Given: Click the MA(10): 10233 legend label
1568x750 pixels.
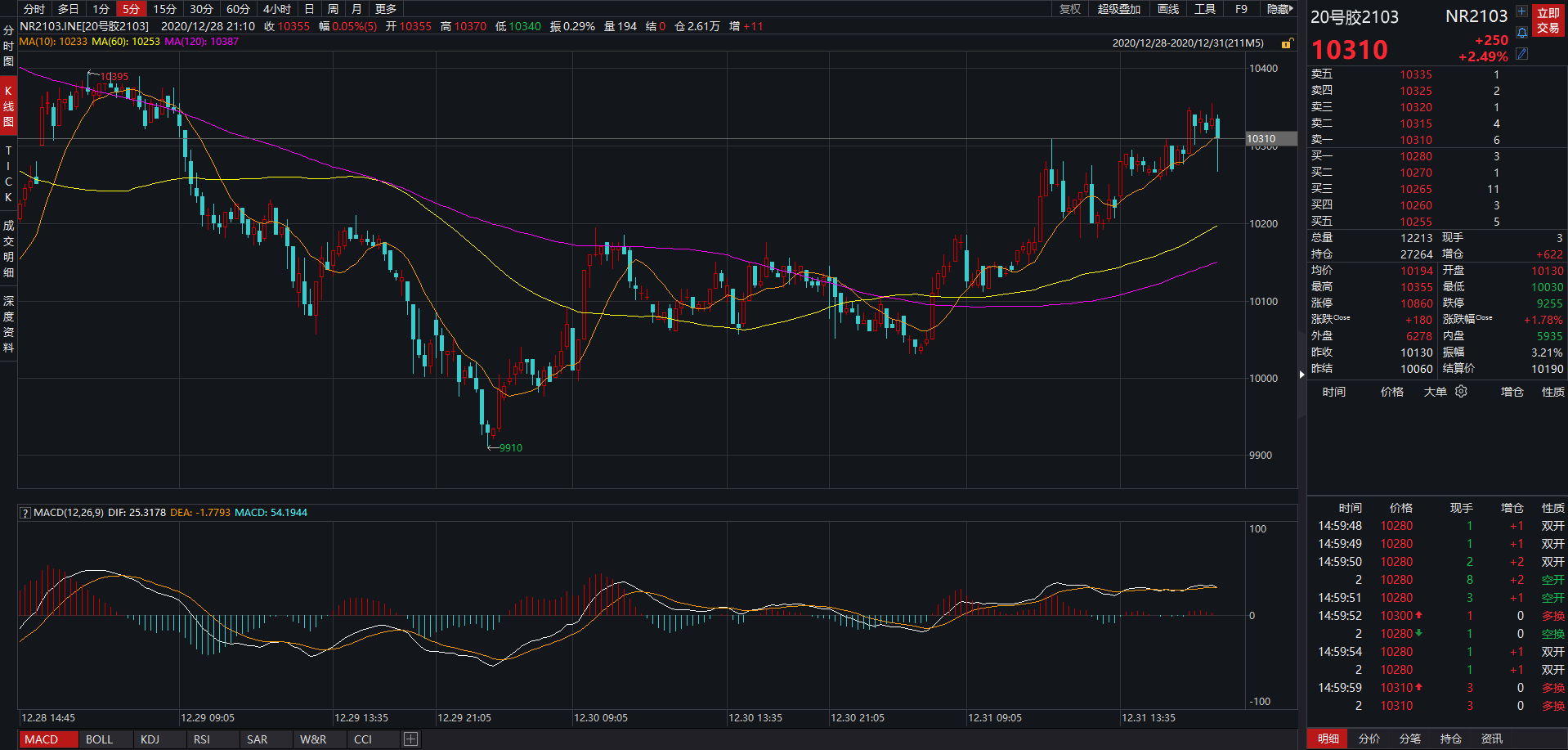Looking at the screenshot, I should [x=53, y=41].
